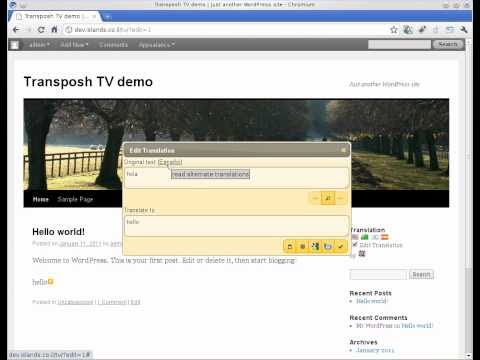
Task: Go to Home in the navigation menu
Action: point(41,199)
